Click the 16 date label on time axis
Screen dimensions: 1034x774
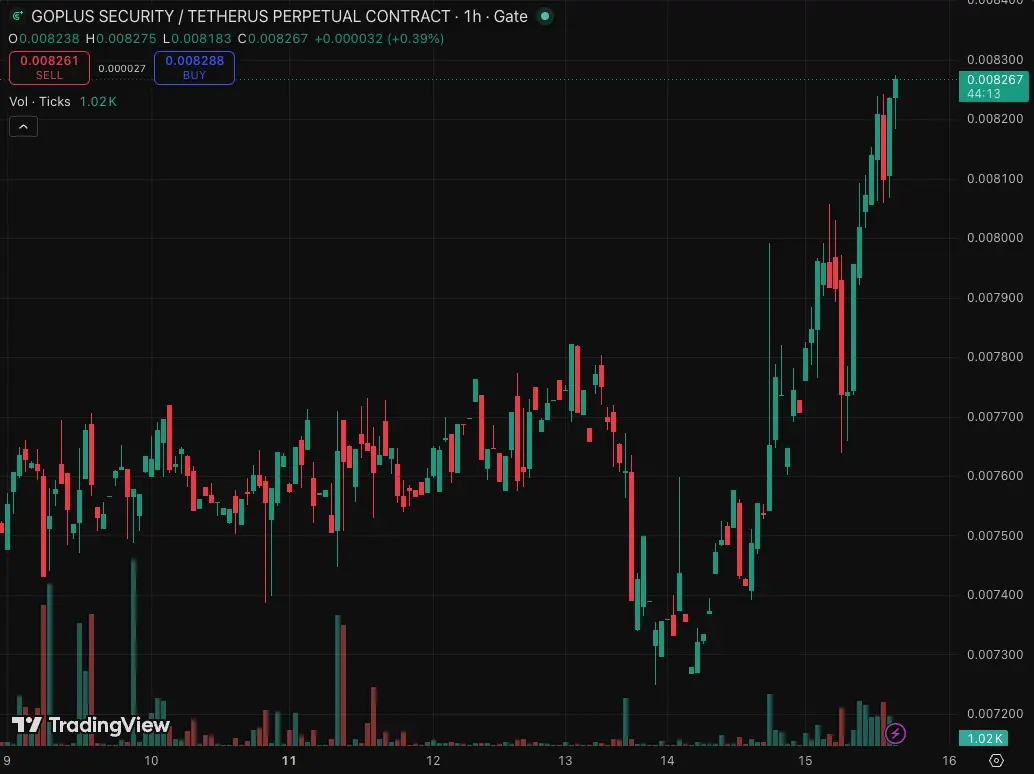949,760
